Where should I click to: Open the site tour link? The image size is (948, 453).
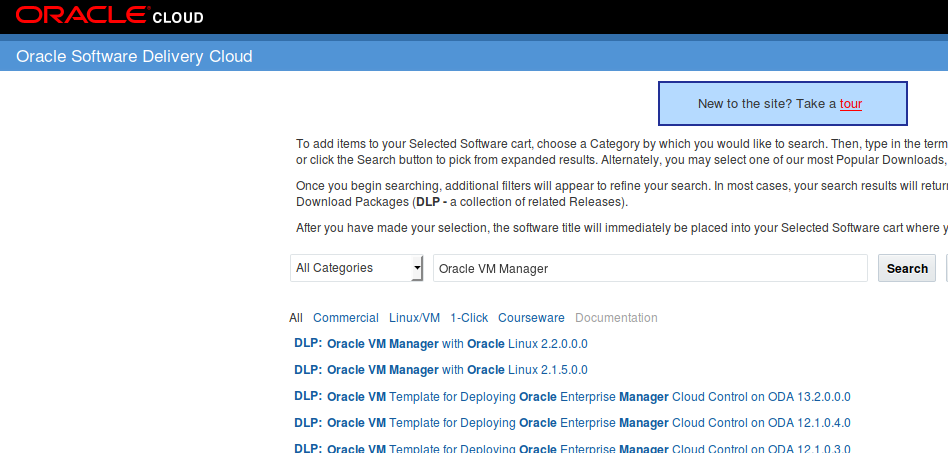pos(851,104)
